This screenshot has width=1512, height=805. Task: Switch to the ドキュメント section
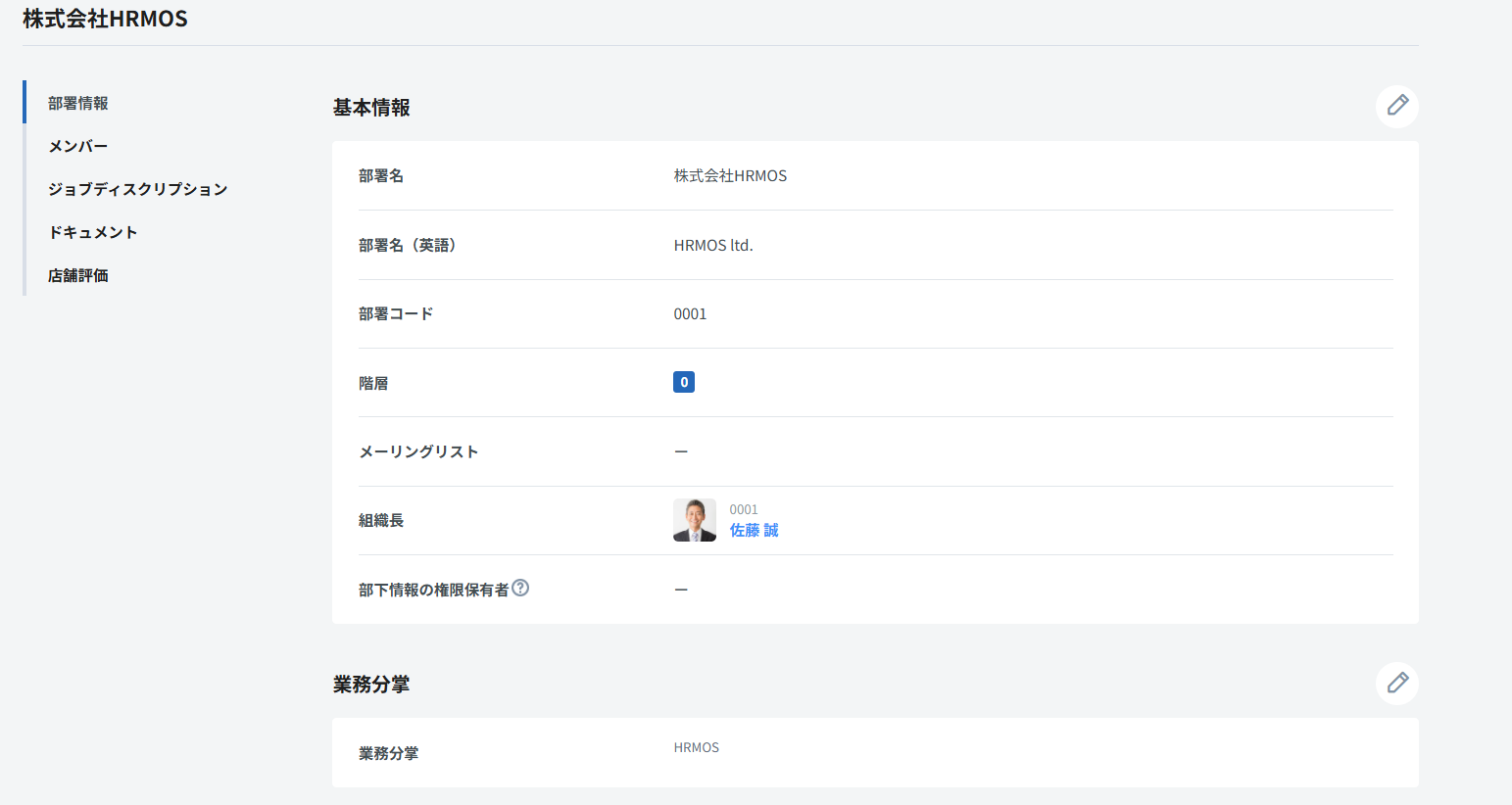(x=93, y=232)
